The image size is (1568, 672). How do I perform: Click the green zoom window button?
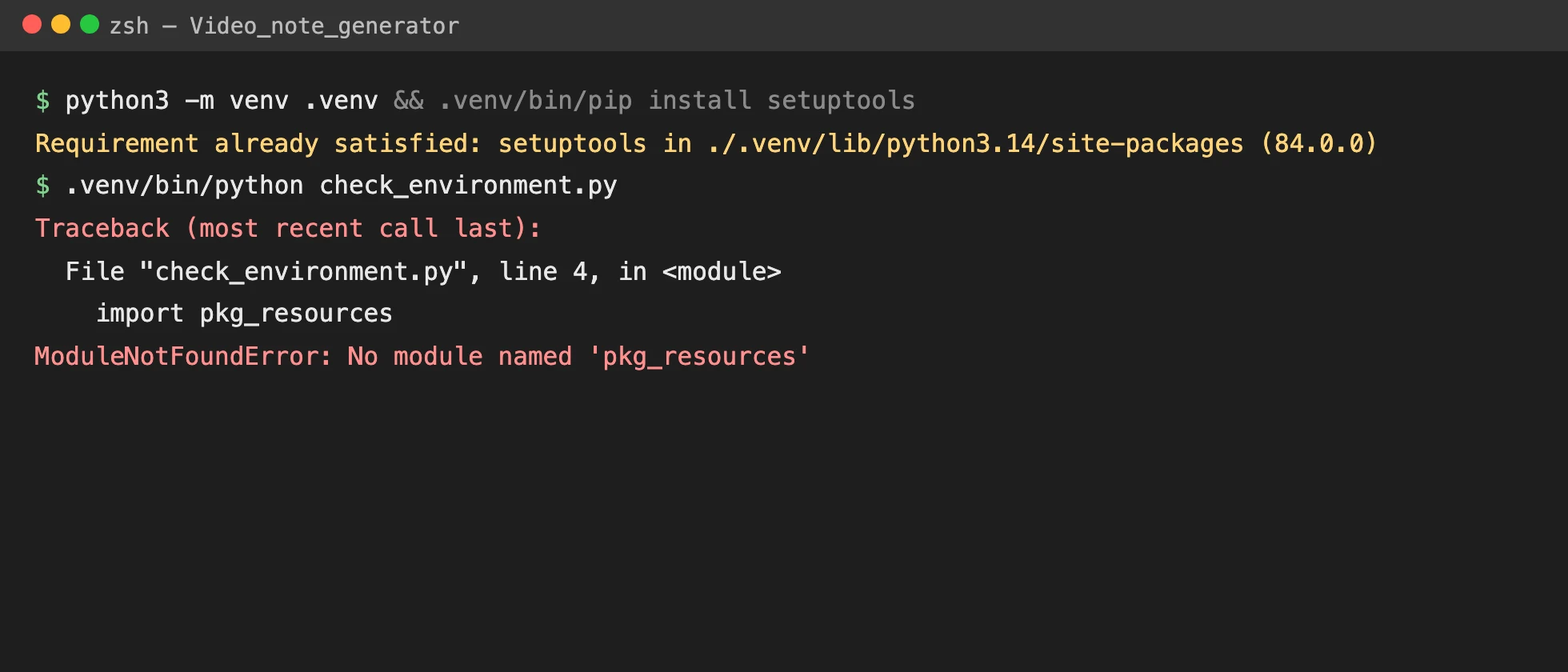[x=90, y=25]
